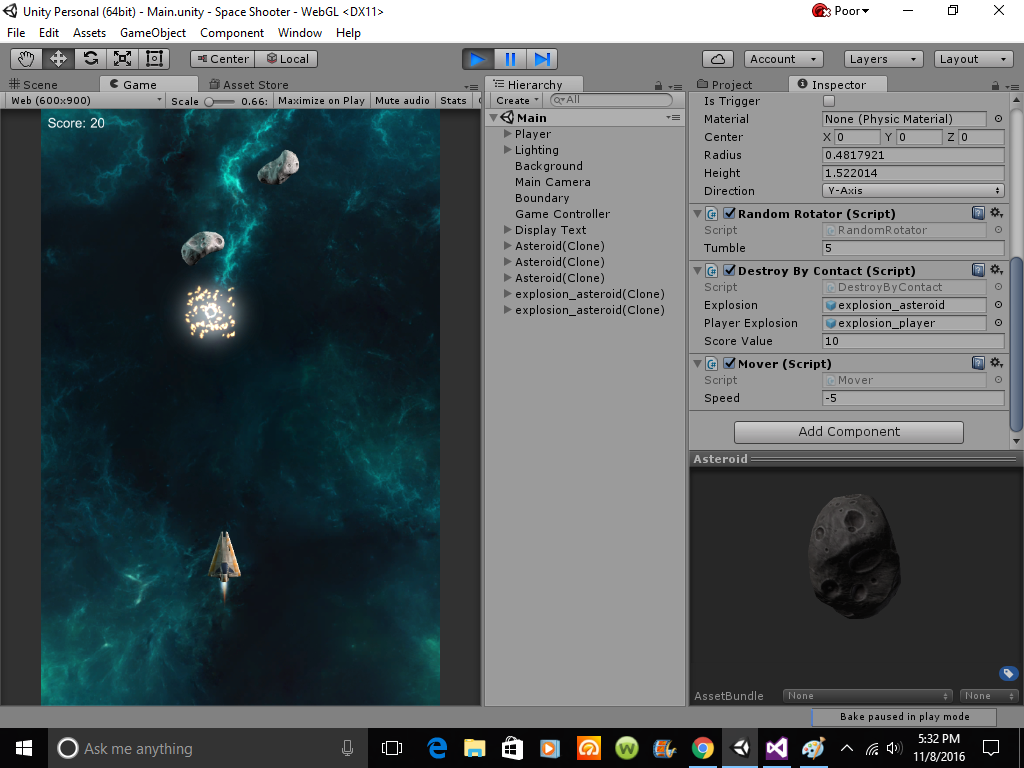Switch to the Asset Store tab

(x=249, y=85)
